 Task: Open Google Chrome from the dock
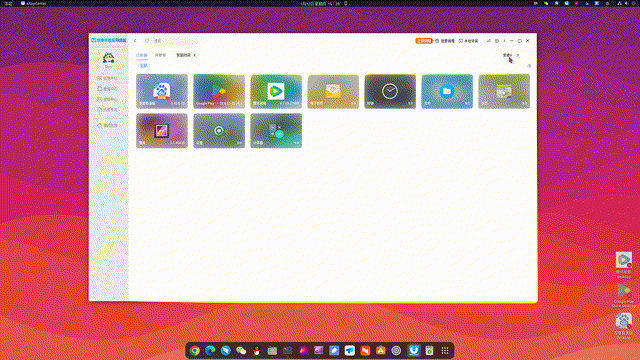pos(195,351)
